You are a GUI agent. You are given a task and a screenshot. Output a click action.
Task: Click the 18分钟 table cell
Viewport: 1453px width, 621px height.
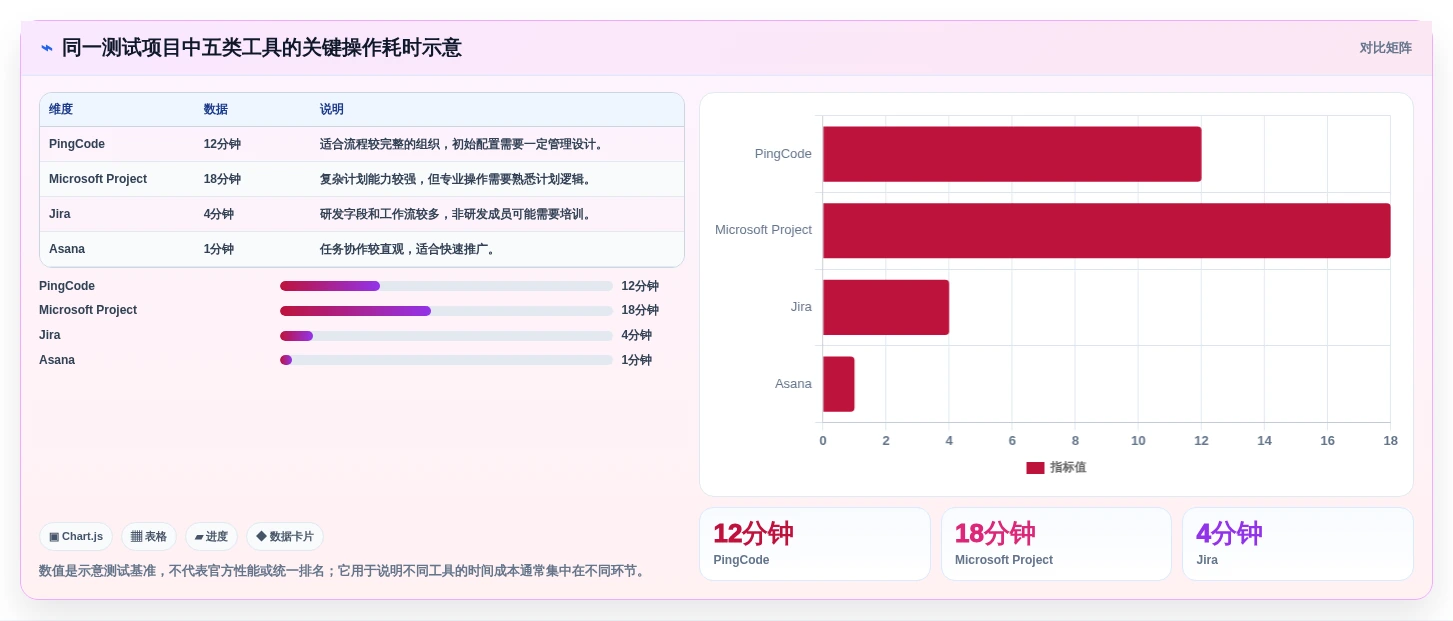(x=222, y=179)
